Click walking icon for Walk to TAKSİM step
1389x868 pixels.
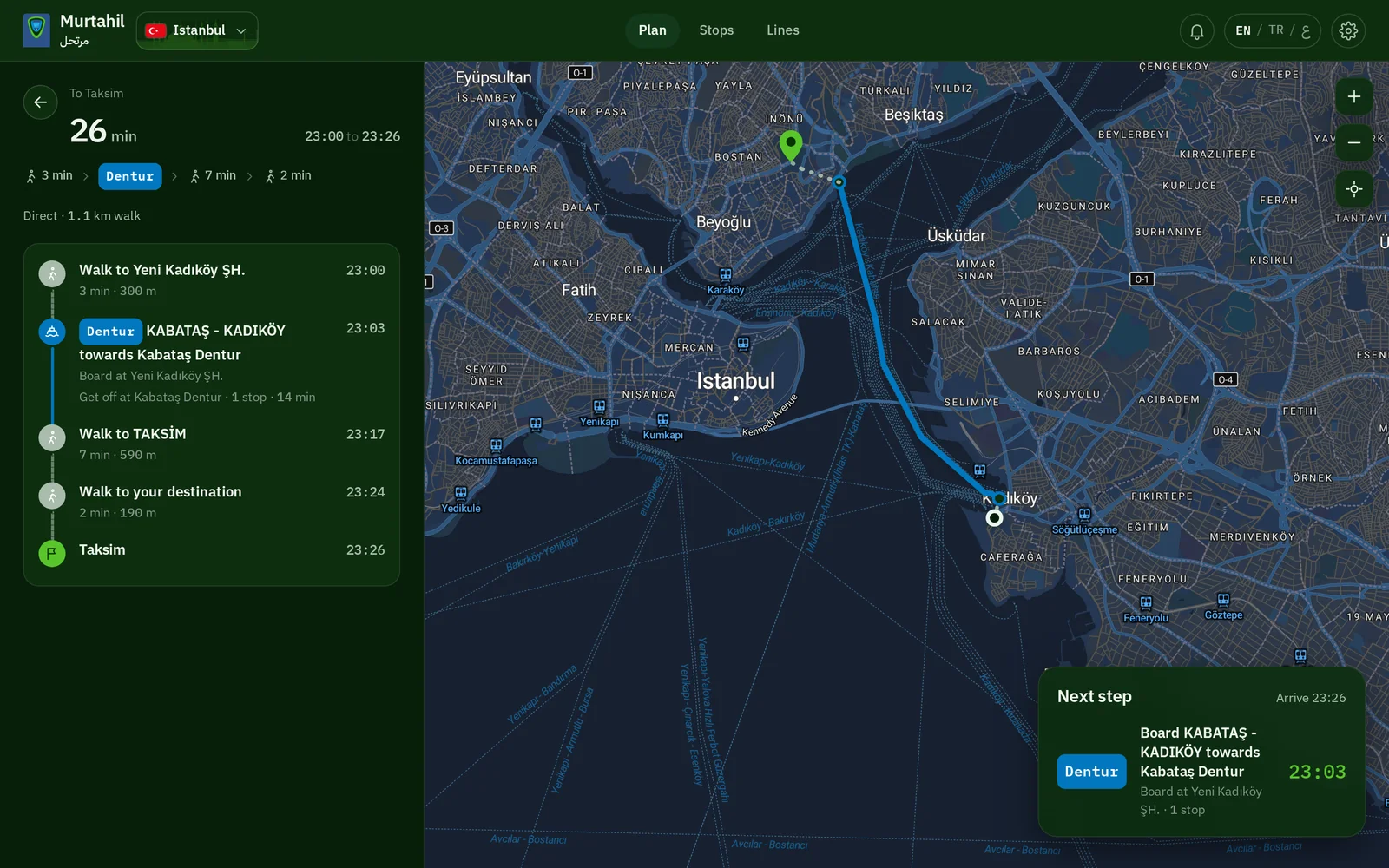point(52,437)
